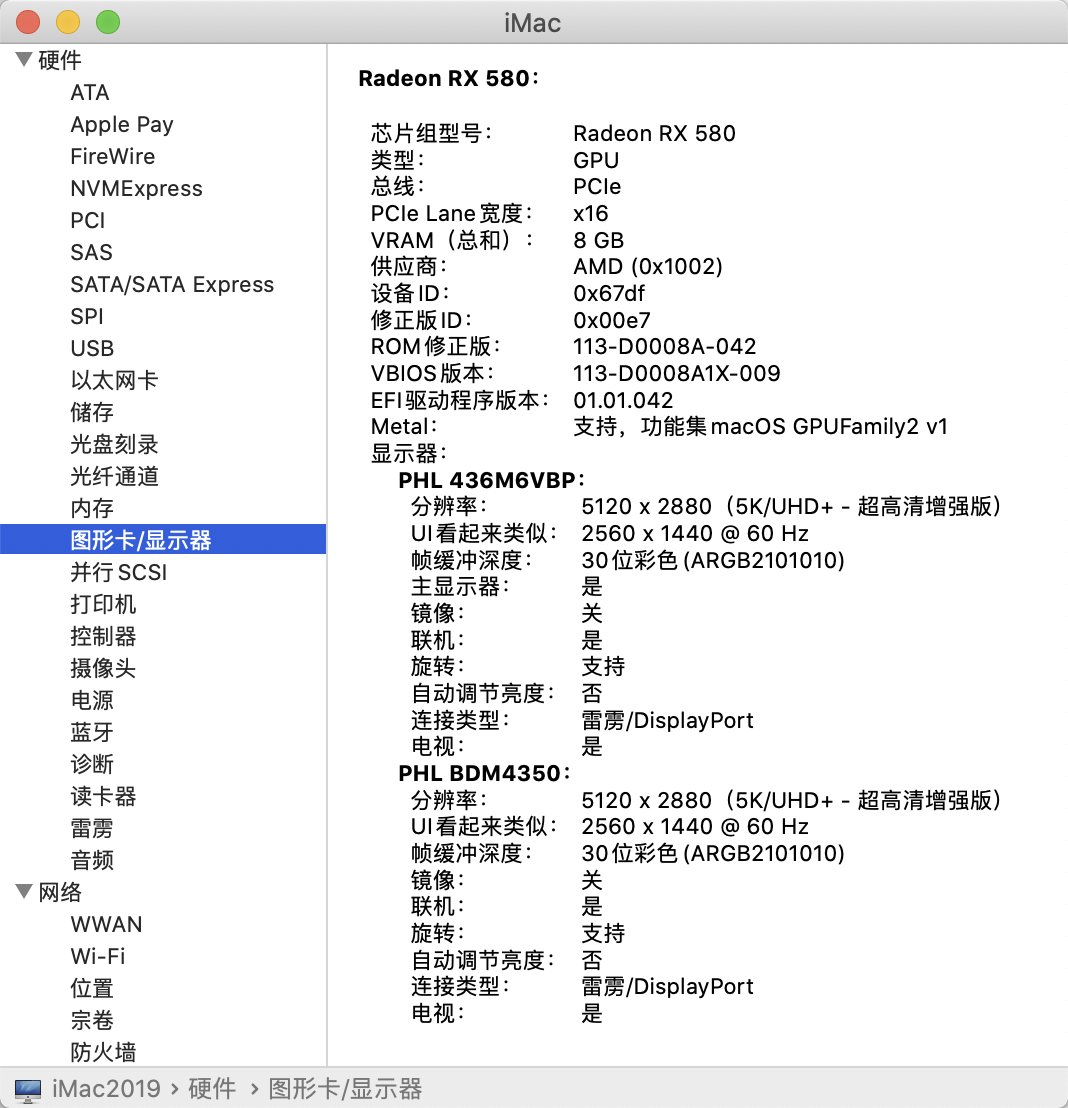Click the Radeon RX 580 heading
Viewport: 1068px width, 1108px height.
pyautogui.click(x=448, y=78)
